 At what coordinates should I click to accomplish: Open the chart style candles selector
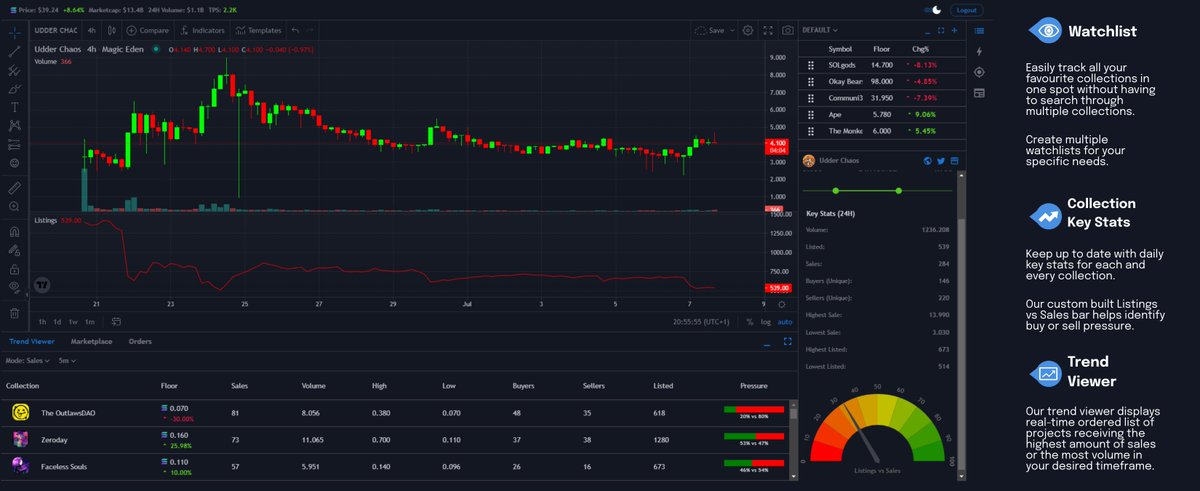pyautogui.click(x=113, y=30)
